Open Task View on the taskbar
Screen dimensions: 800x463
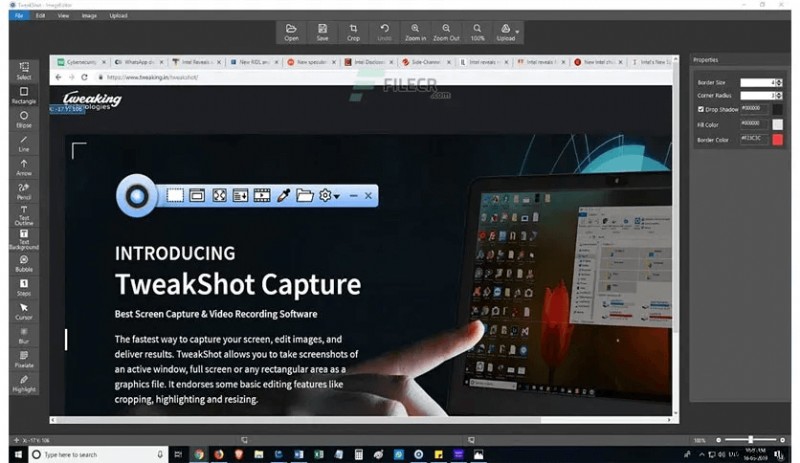tap(178, 454)
